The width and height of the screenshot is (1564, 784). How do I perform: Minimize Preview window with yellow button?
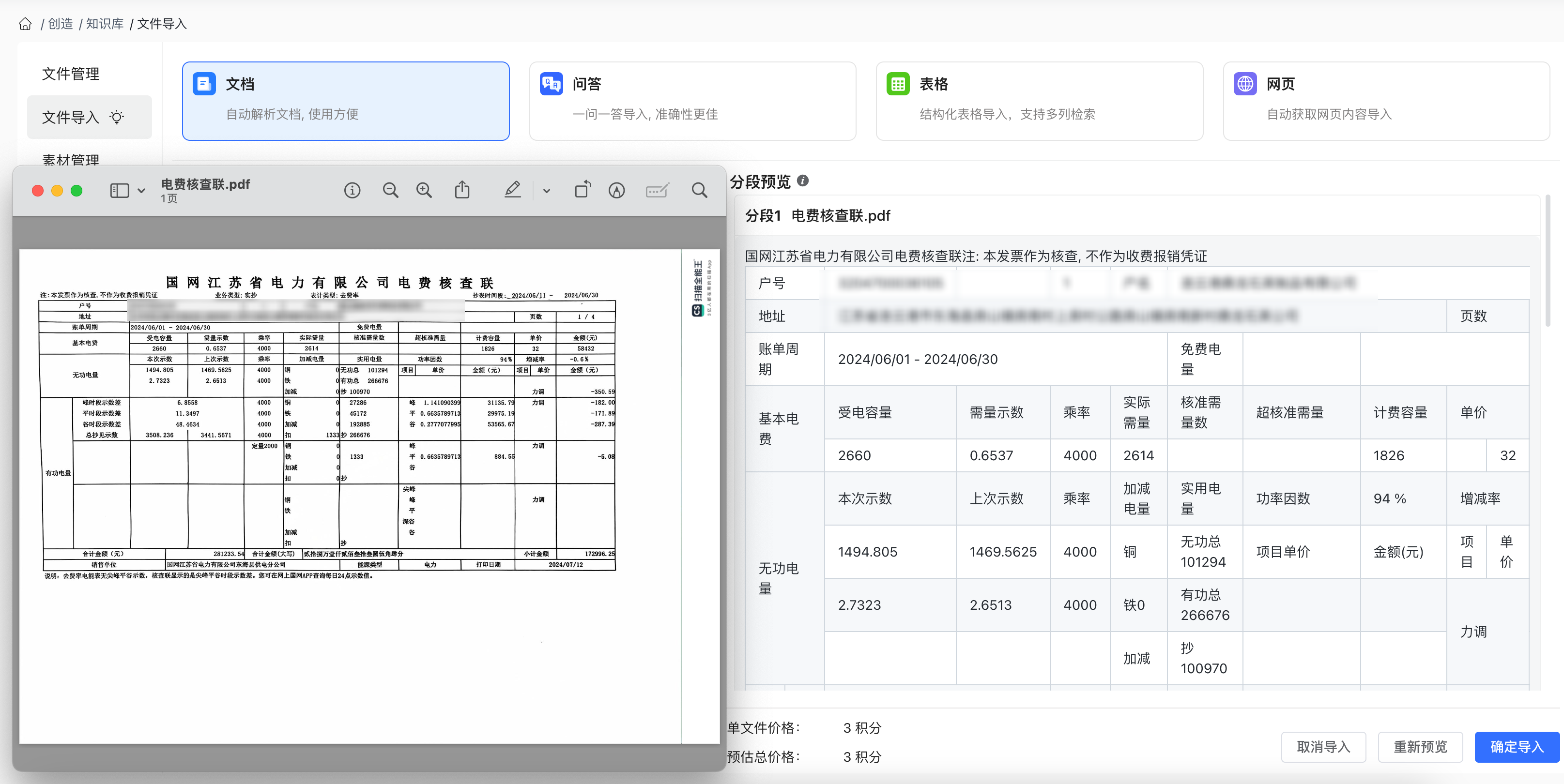click(57, 191)
